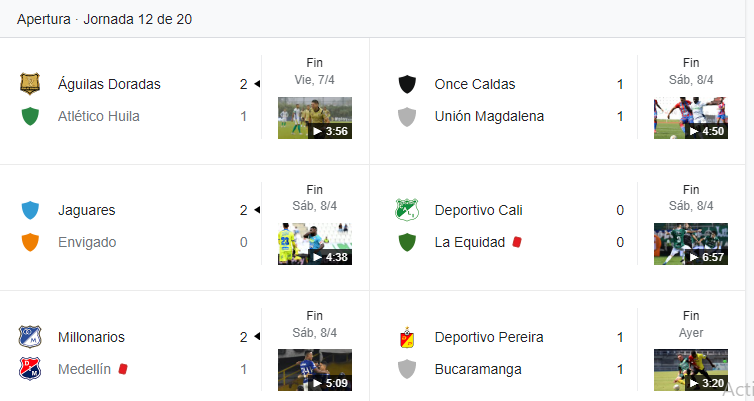
Task: Open the Unión Magdalena team name
Action: tap(489, 116)
